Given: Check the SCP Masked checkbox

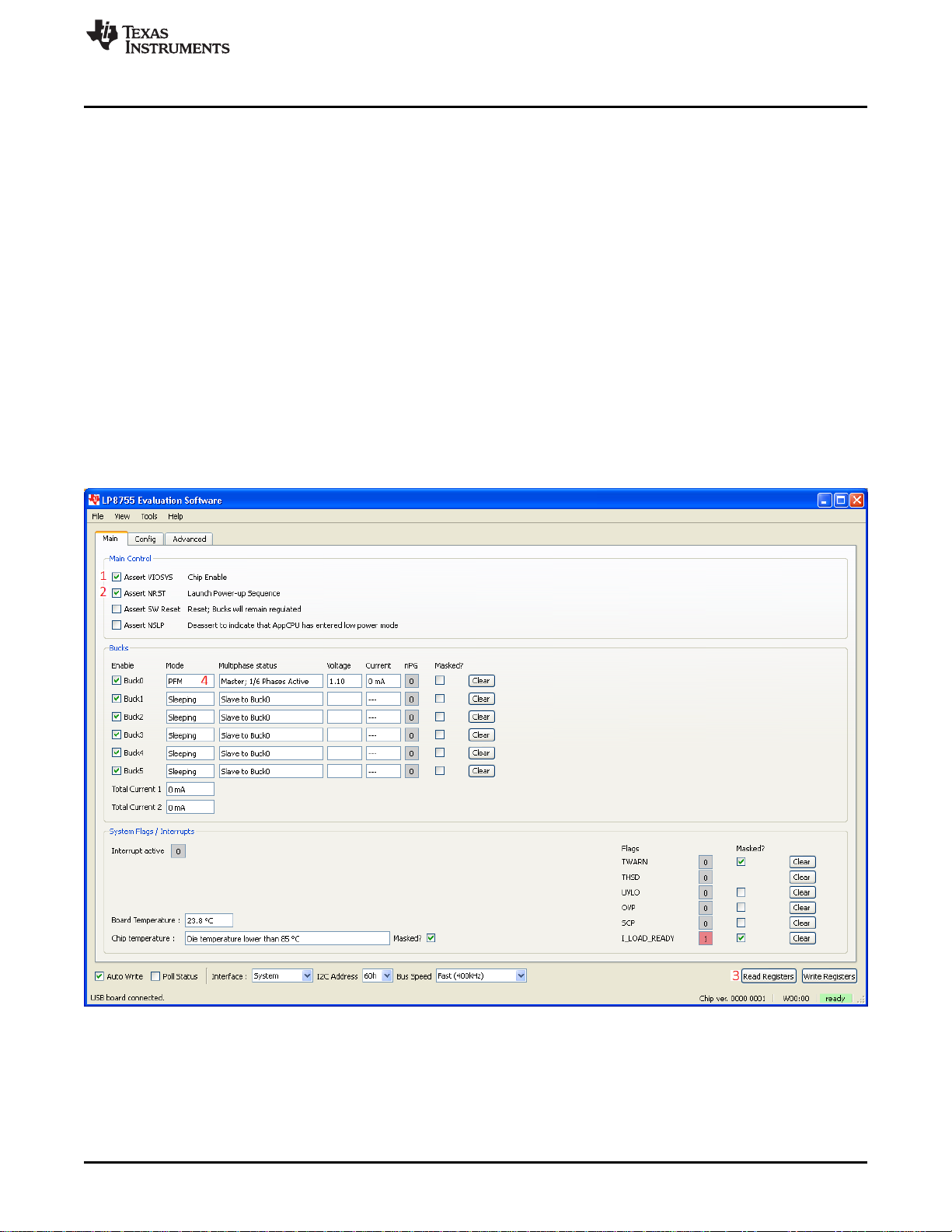Looking at the screenshot, I should (x=741, y=923).
